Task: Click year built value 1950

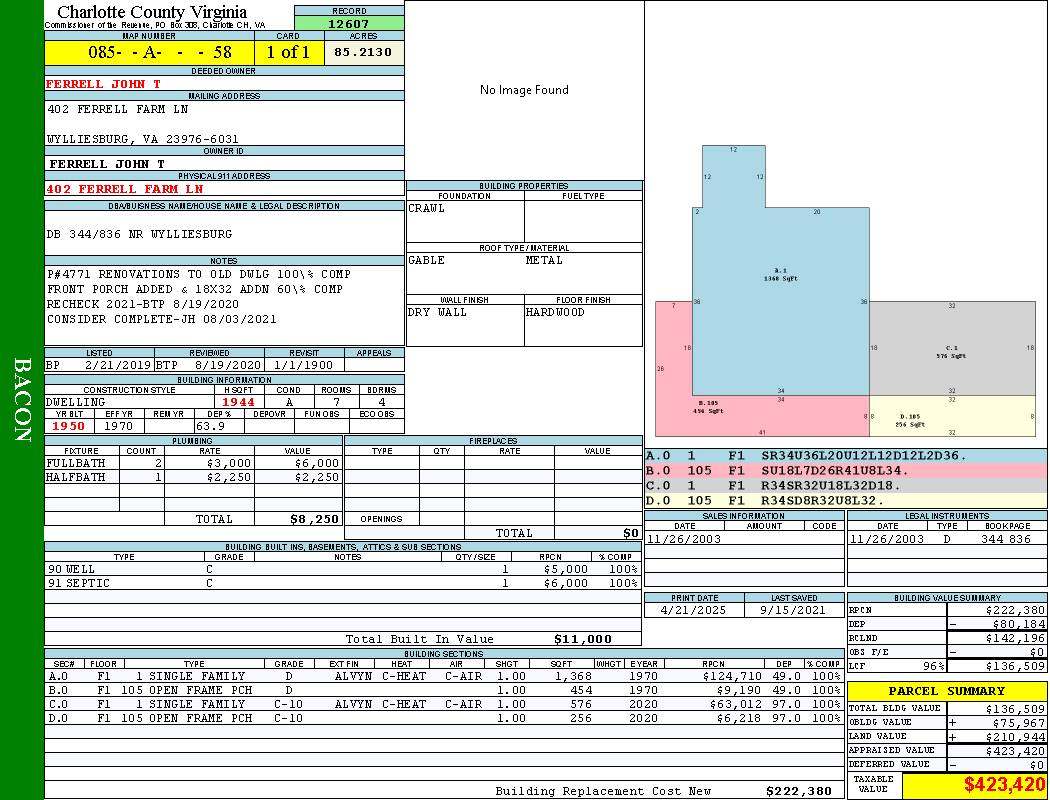Action: 68,426
